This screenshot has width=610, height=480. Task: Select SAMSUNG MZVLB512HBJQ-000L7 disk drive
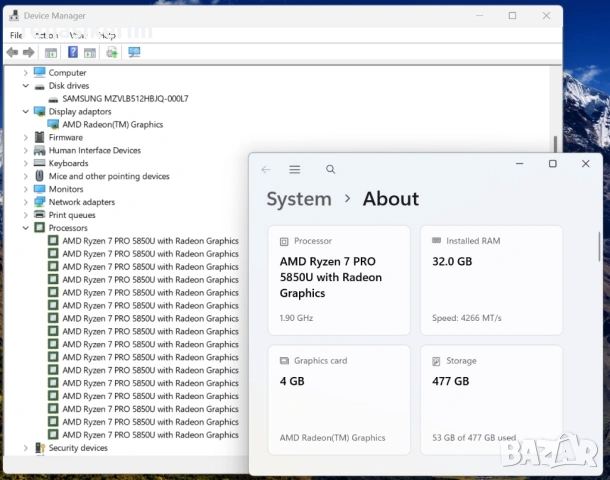[x=125, y=98]
